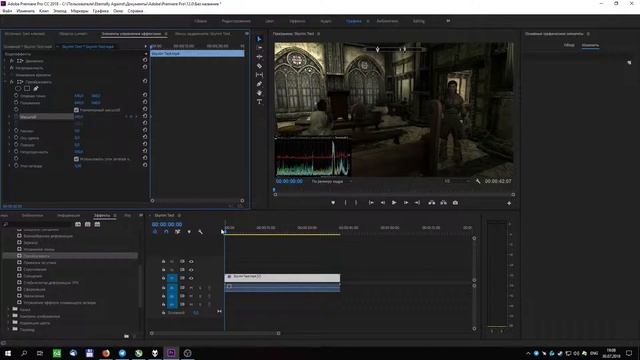Toggle timeline snap magnet icon

(166, 232)
